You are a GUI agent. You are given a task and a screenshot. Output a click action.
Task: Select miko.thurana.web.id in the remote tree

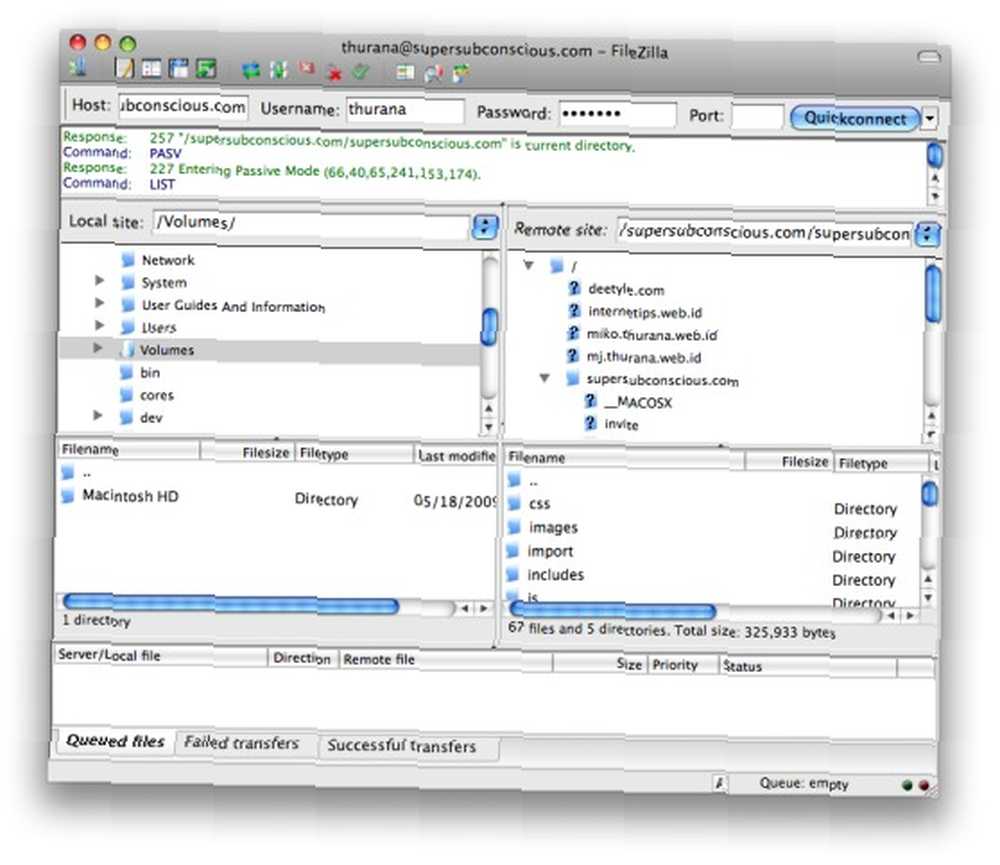click(652, 334)
